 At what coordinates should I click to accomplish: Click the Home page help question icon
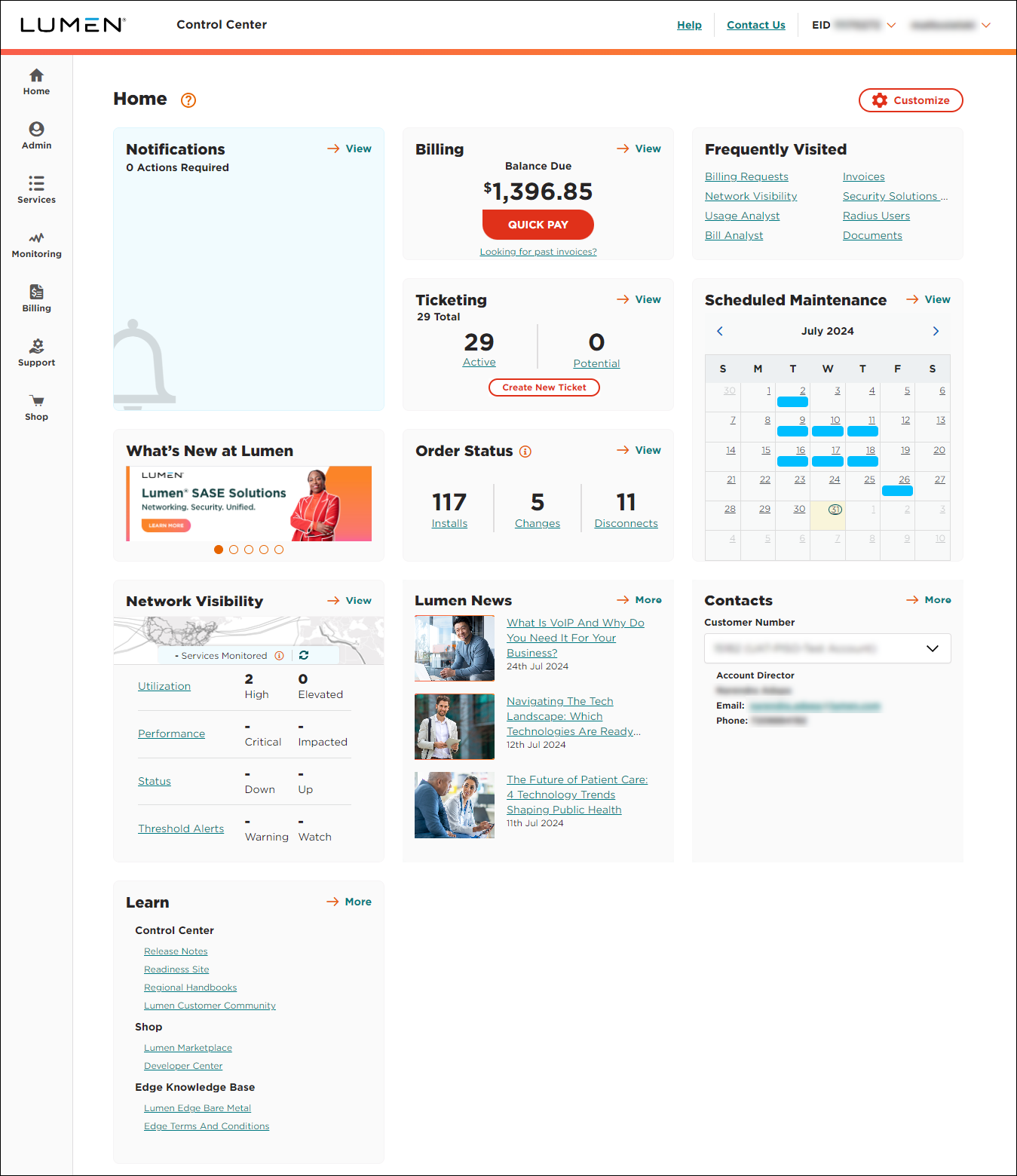[x=188, y=100]
